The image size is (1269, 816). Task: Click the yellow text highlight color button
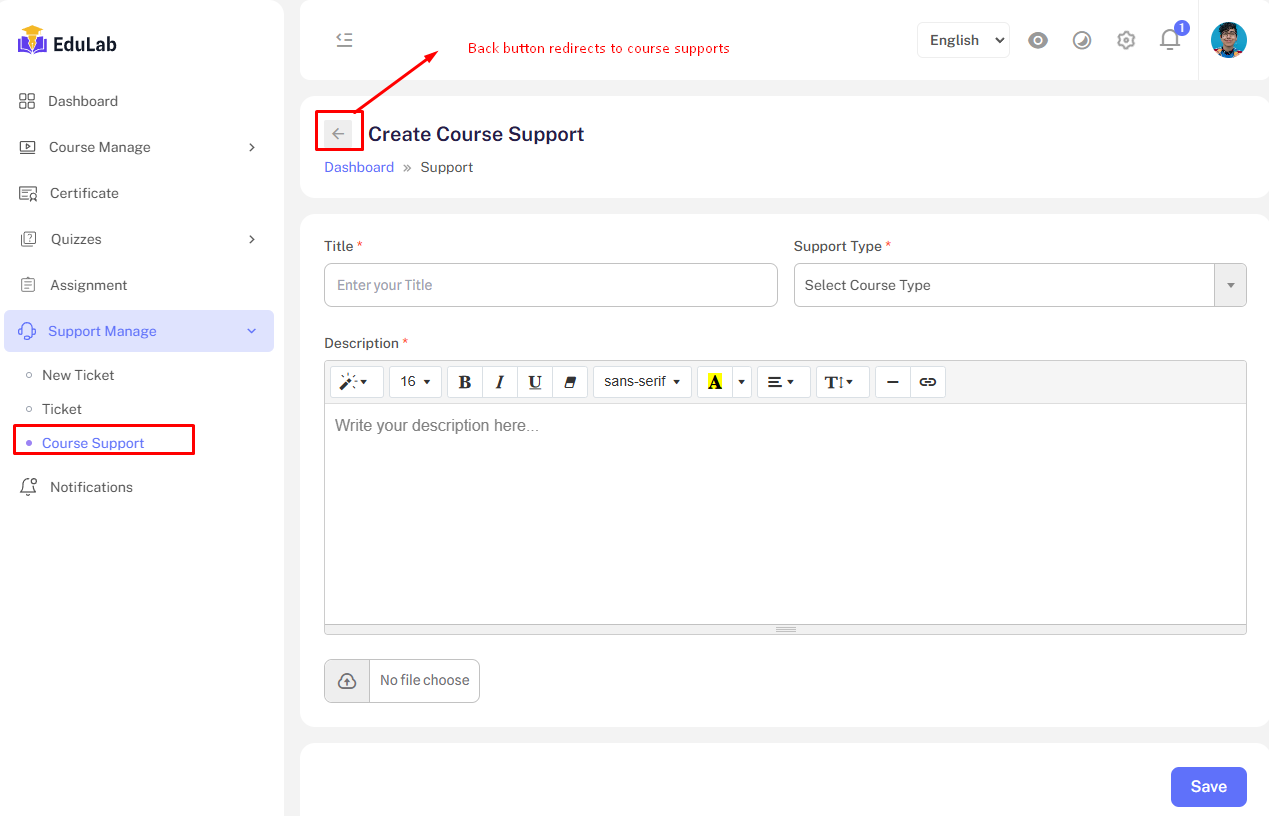pos(714,382)
